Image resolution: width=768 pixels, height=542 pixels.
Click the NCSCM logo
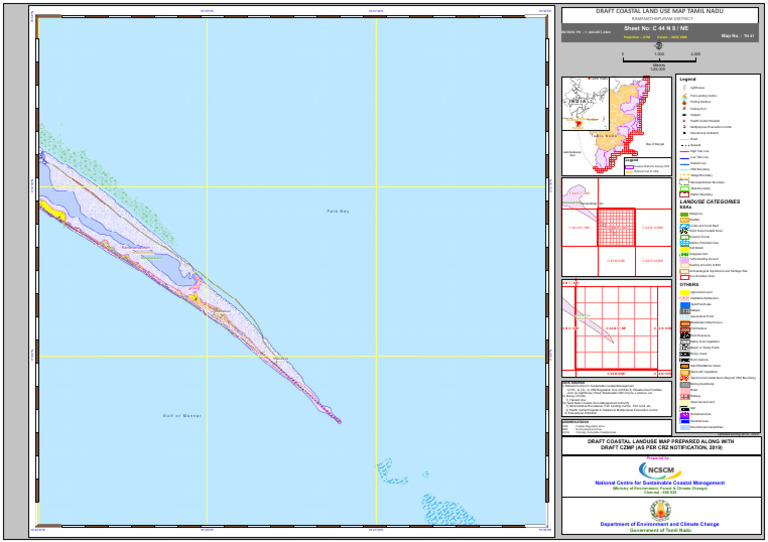[660, 471]
